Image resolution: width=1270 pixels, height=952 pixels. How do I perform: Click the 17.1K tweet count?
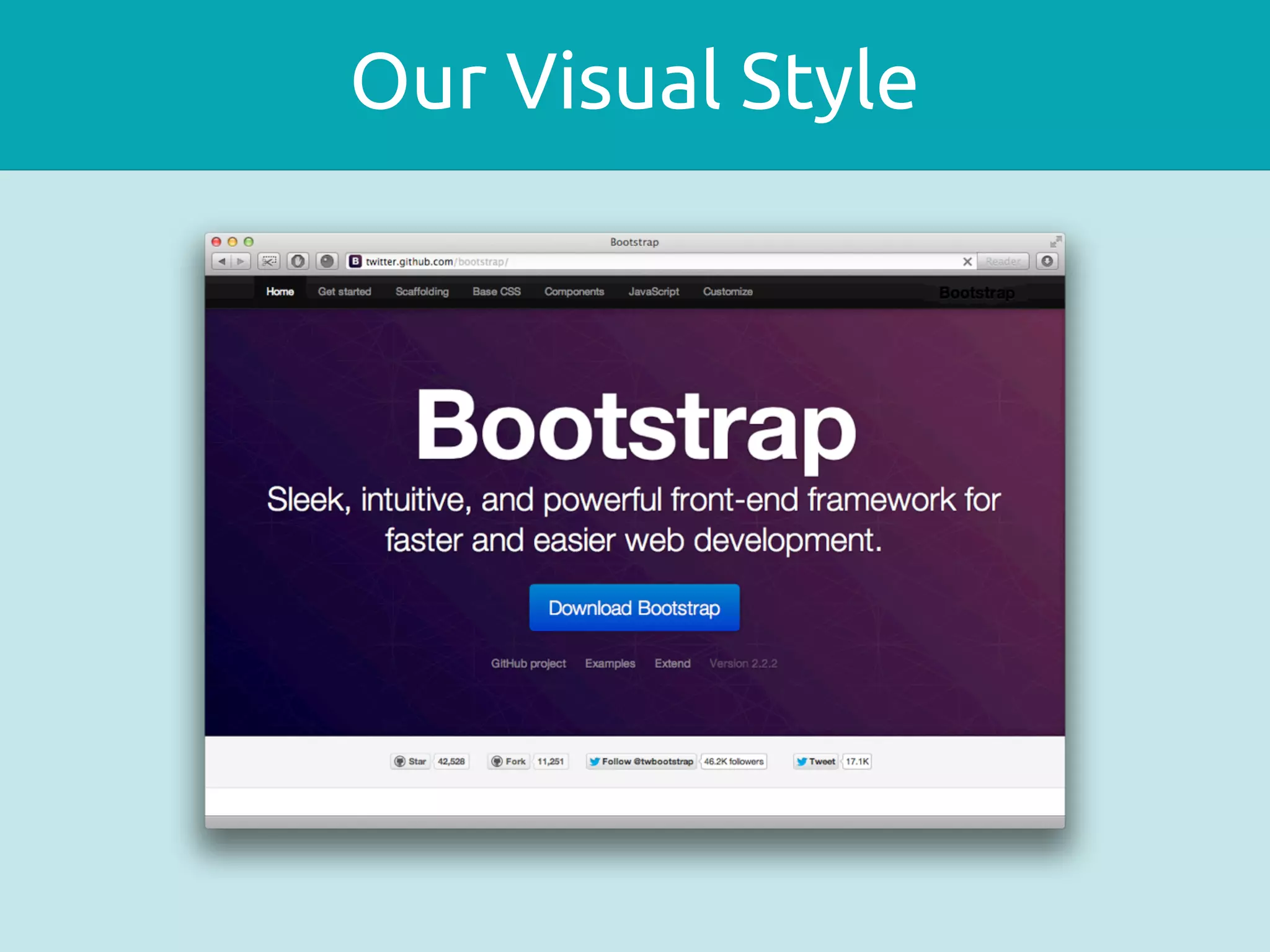tap(857, 761)
